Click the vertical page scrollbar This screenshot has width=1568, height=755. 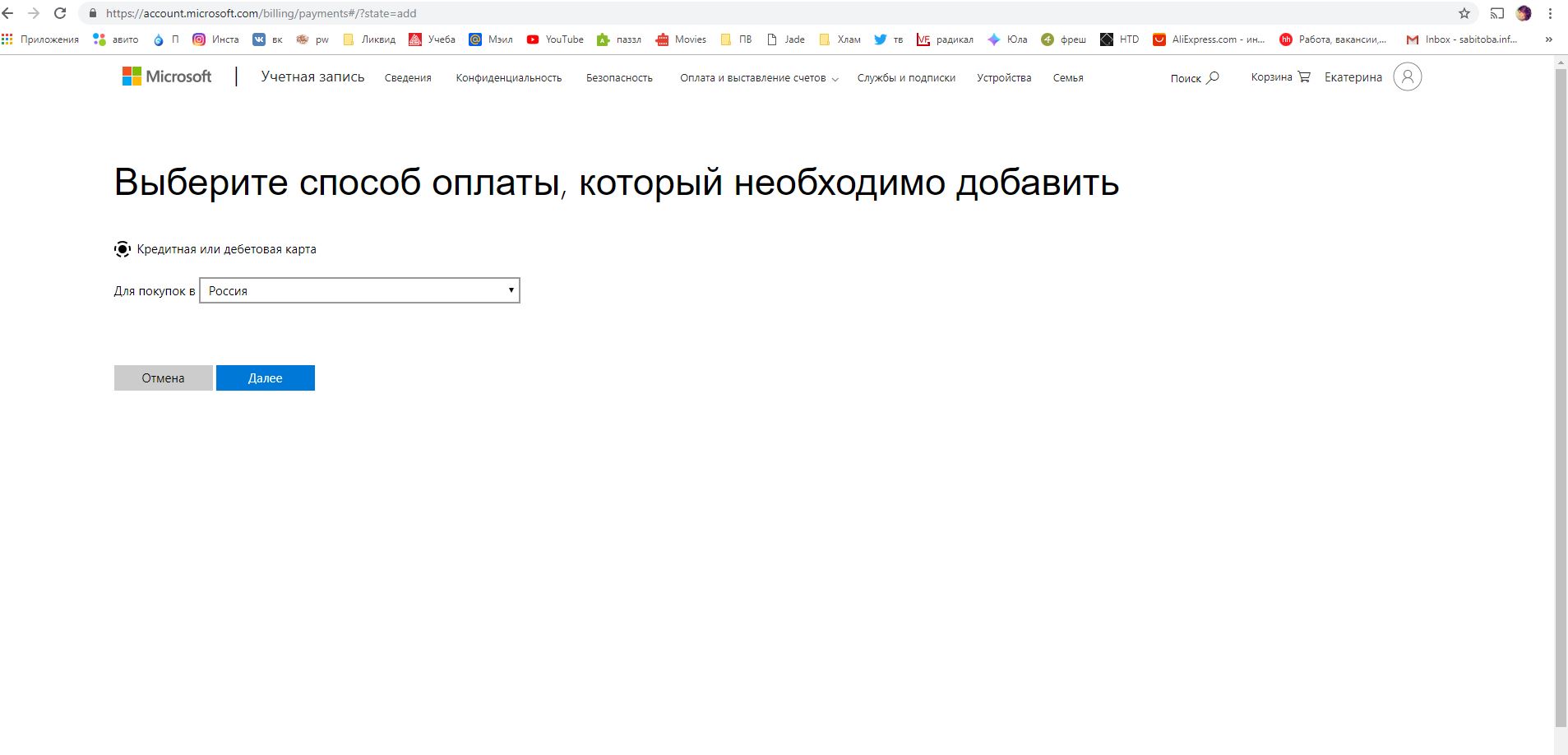click(x=1561, y=395)
